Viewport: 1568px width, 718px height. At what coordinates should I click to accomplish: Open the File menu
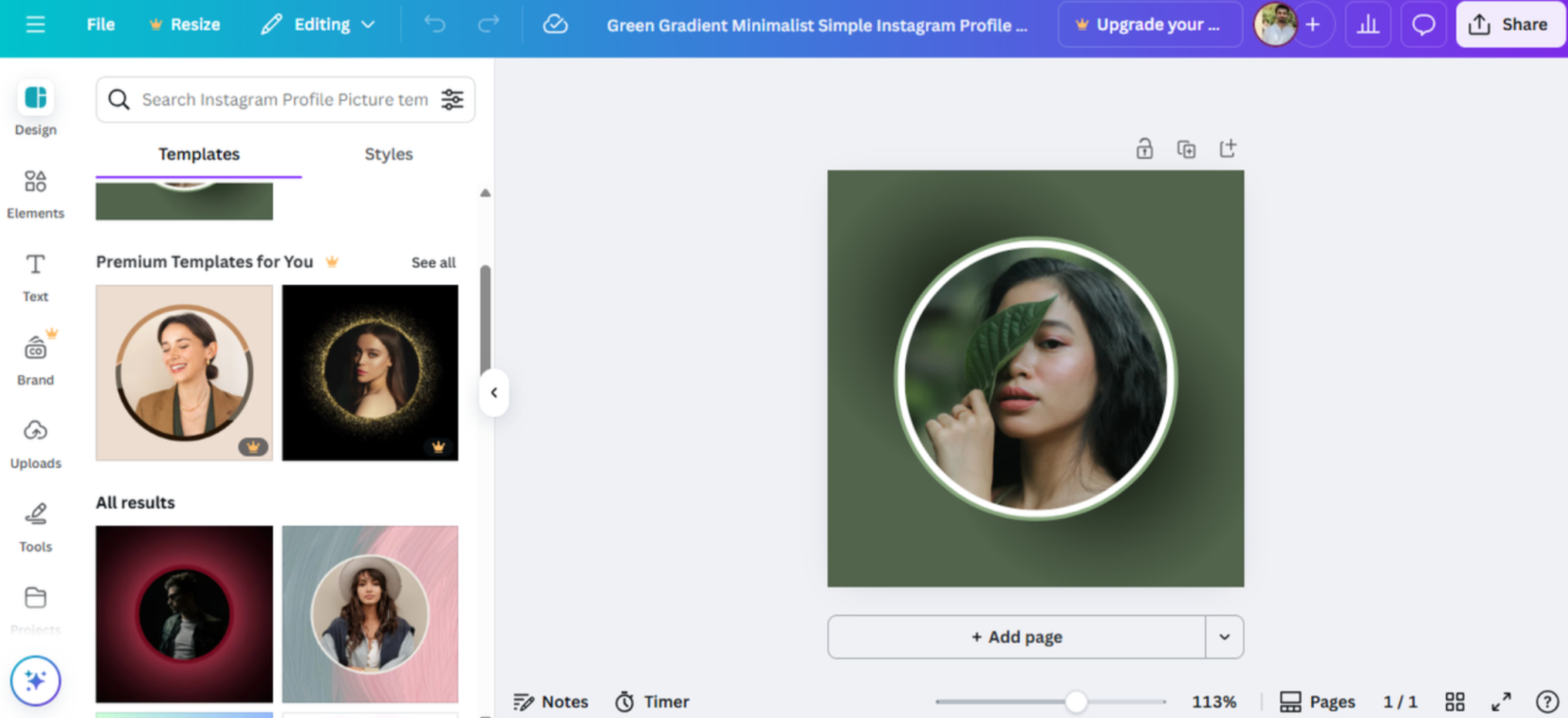coord(100,24)
